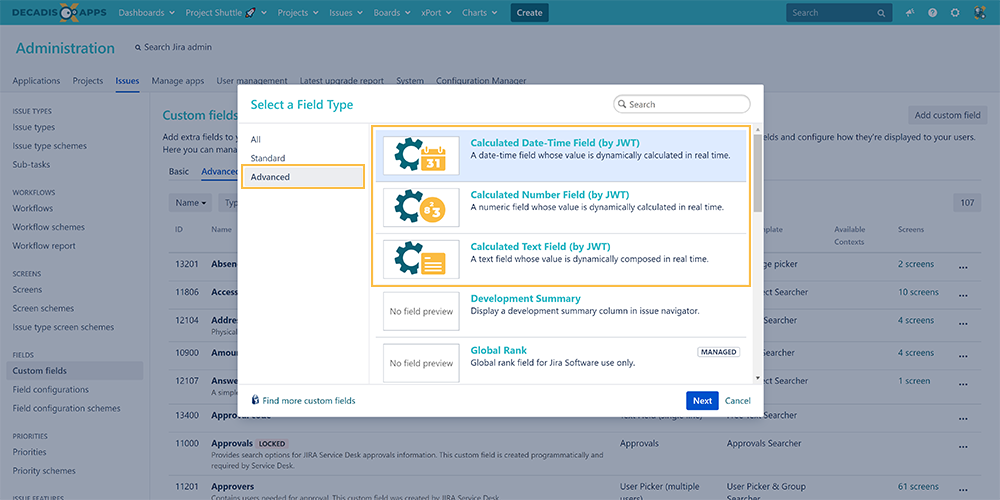
Task: Open the Charts dropdown
Action: 479,13
